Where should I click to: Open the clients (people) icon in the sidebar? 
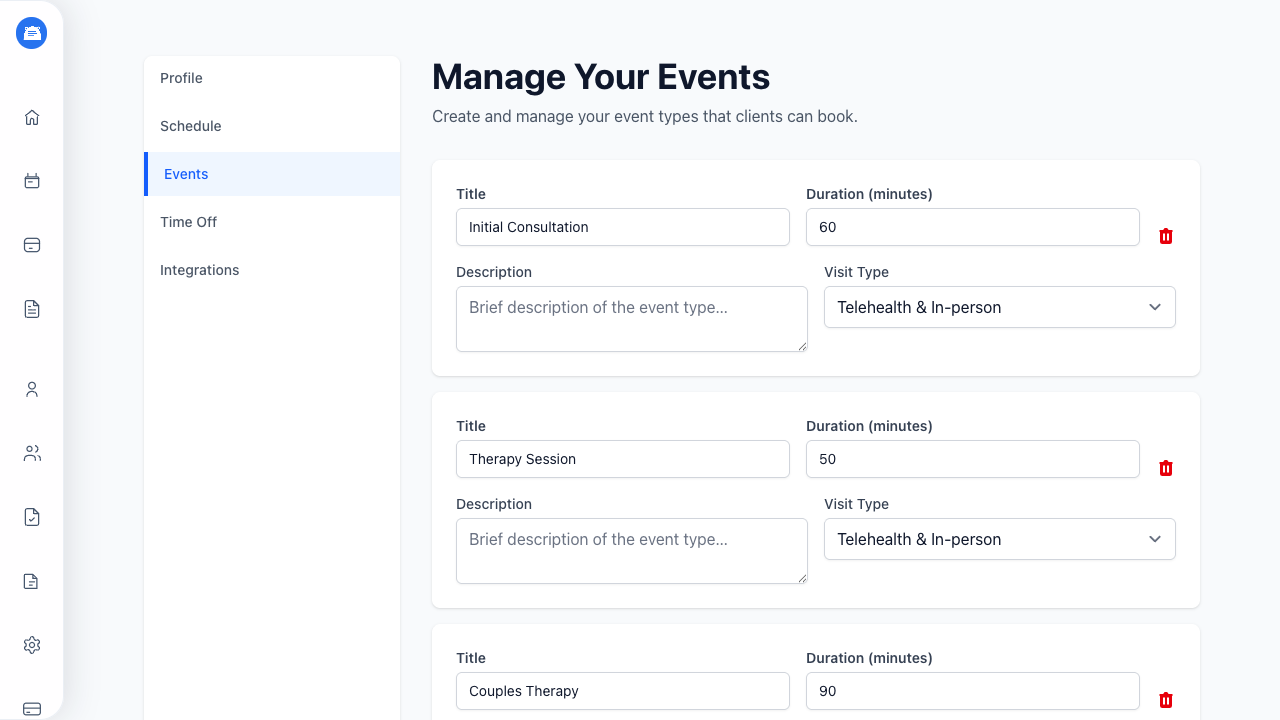pos(31,453)
